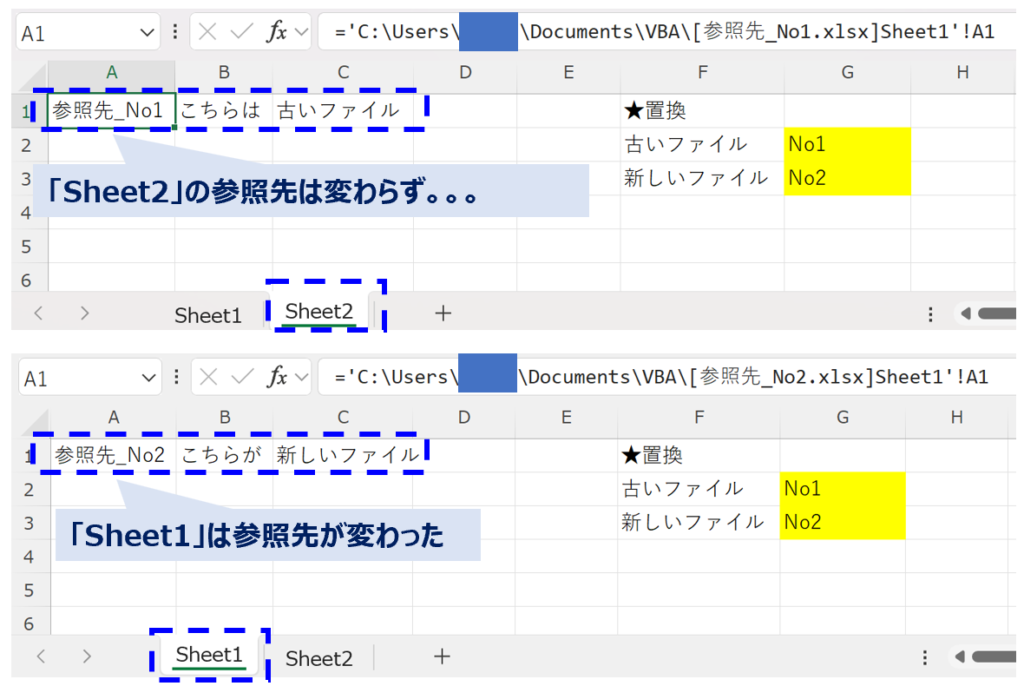The width and height of the screenshot is (1024, 686).
Task: Click the three-dot handle beside the bottom Name Box
Action: click(176, 377)
